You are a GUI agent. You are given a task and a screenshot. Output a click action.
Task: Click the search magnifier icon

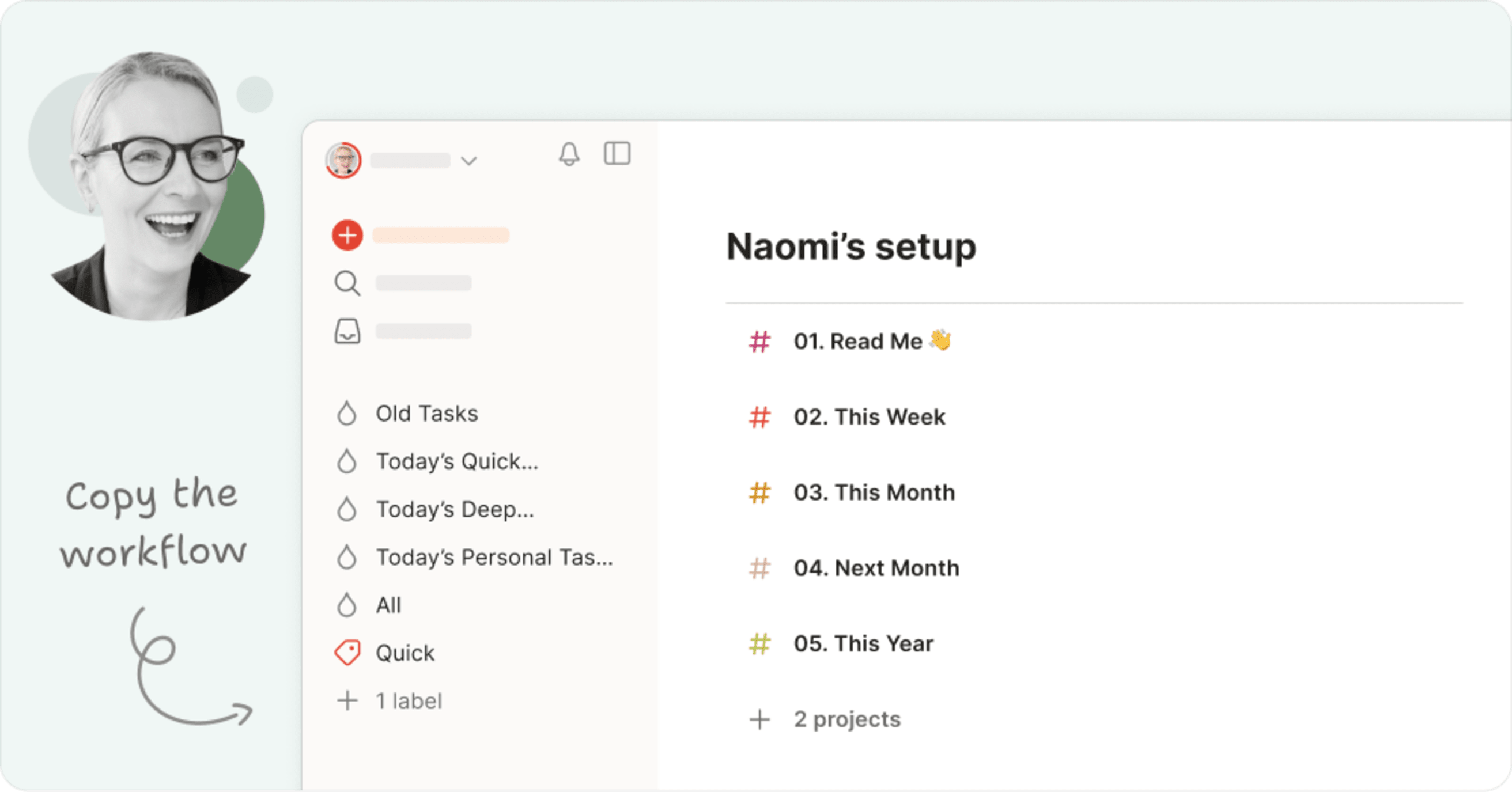click(x=347, y=283)
